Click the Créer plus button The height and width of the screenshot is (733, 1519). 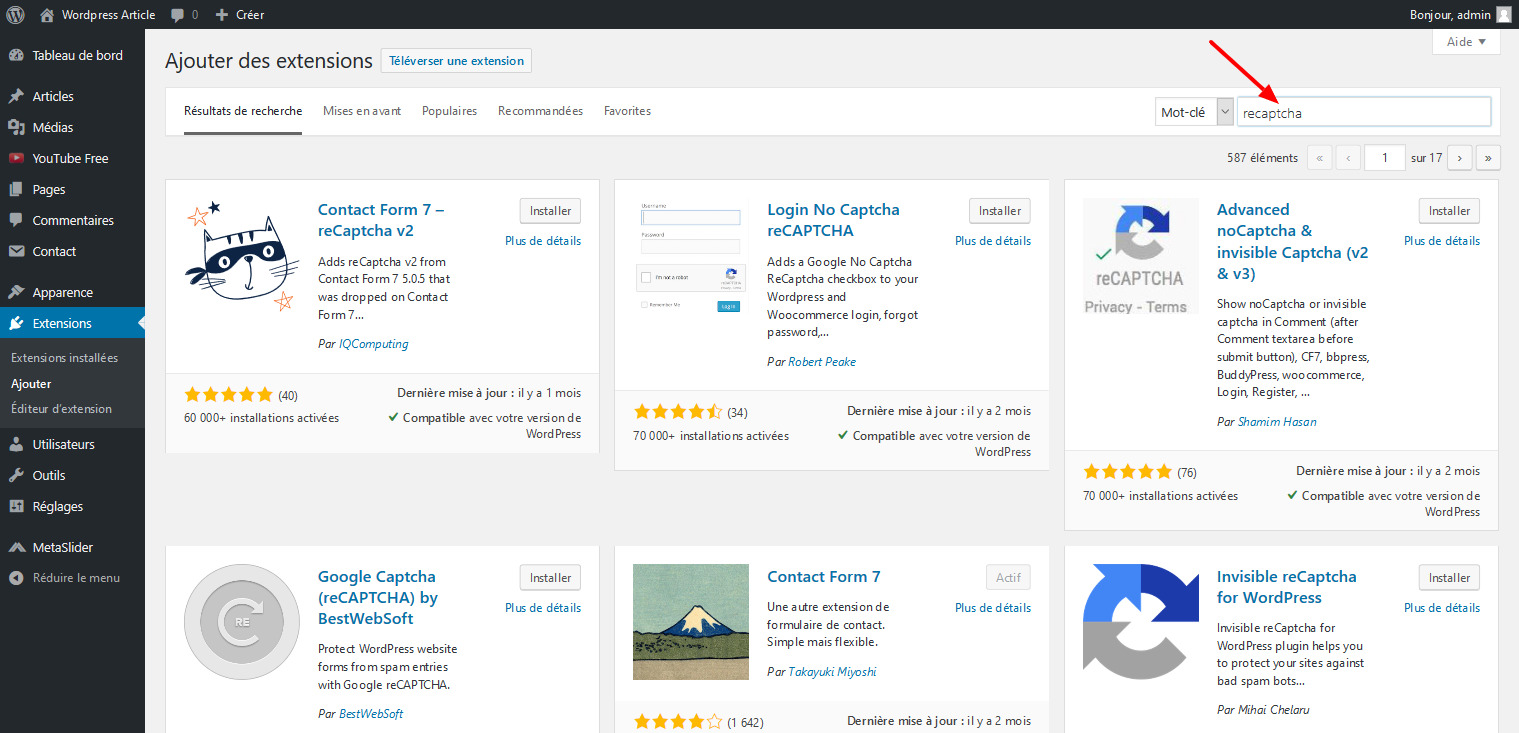(240, 15)
